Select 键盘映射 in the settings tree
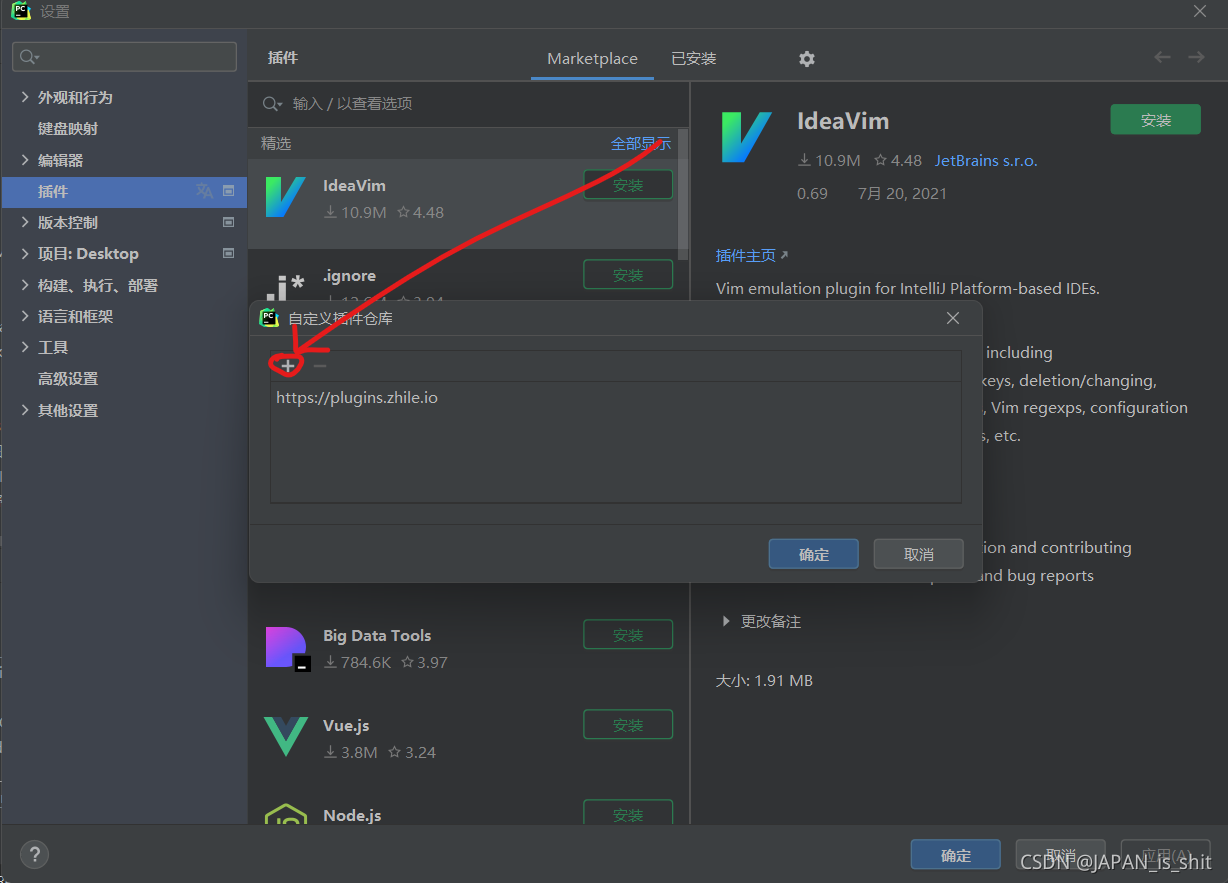Screen dimensions: 1228x883 point(68,129)
